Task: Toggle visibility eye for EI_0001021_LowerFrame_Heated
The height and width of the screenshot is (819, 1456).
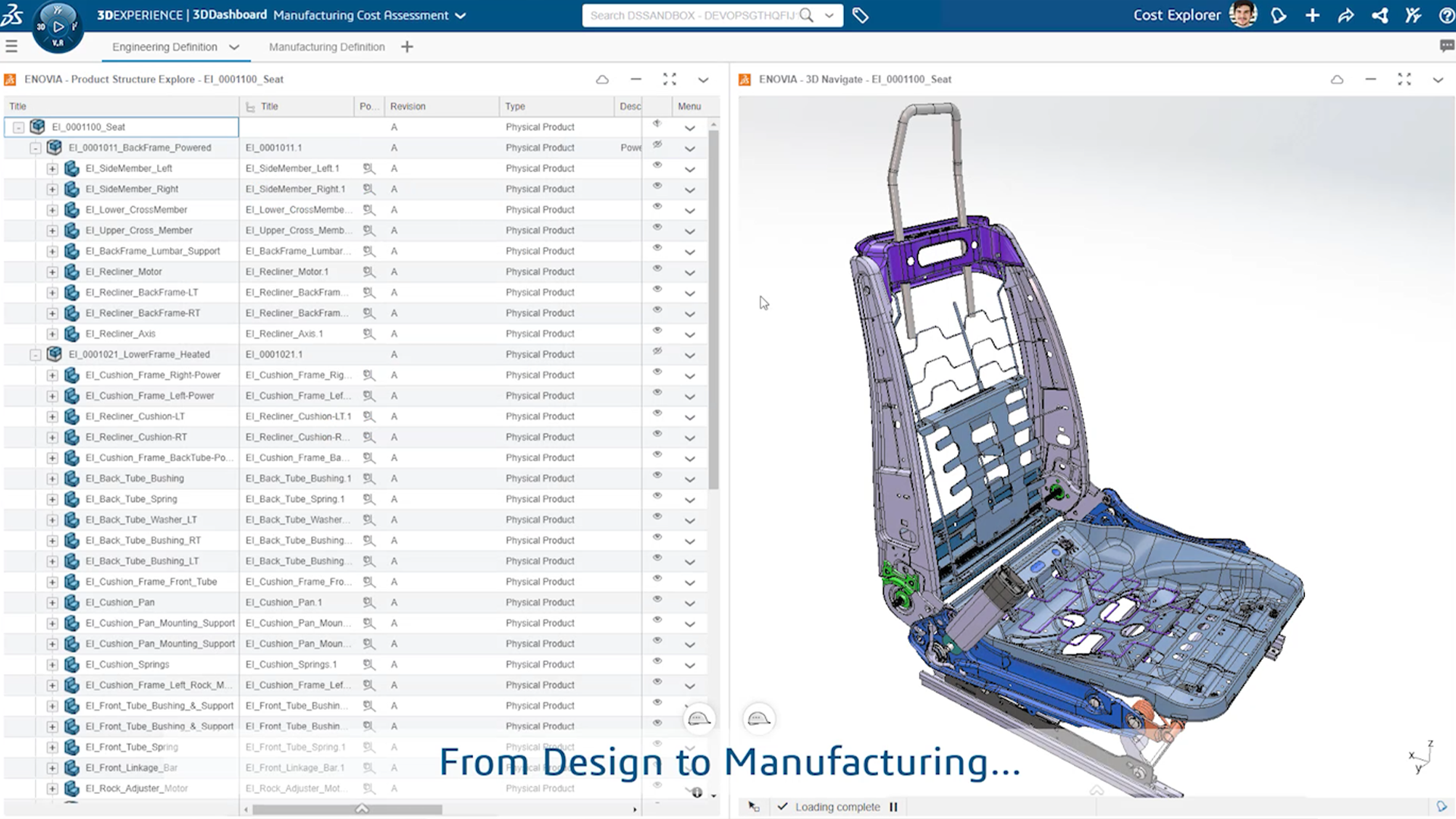Action: 657,351
